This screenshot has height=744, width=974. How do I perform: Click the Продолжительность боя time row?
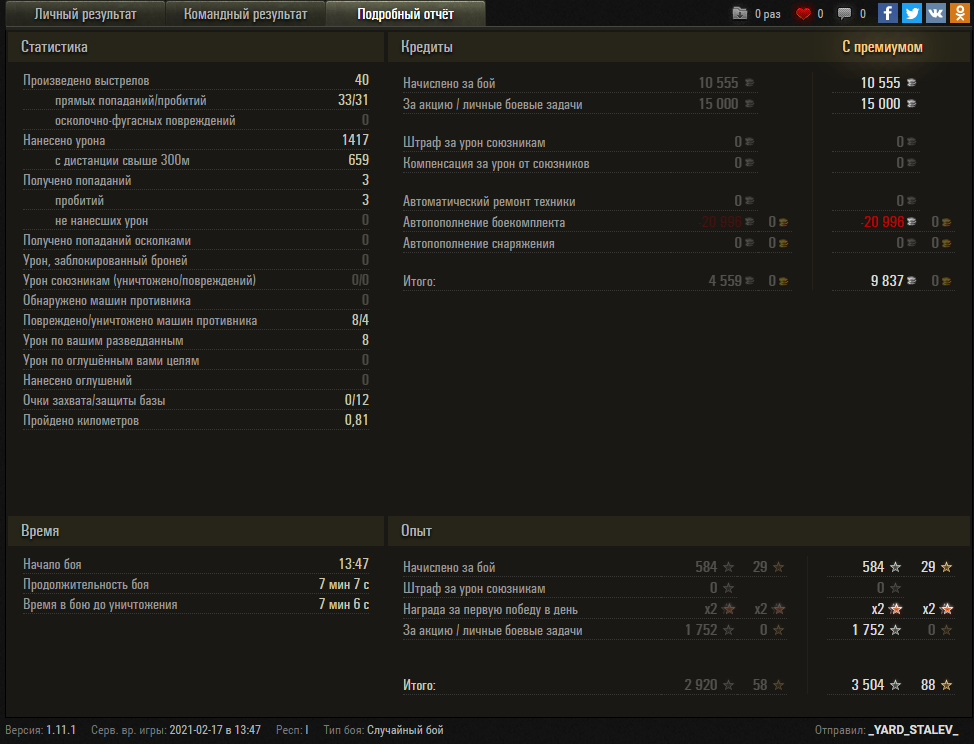tap(196, 584)
